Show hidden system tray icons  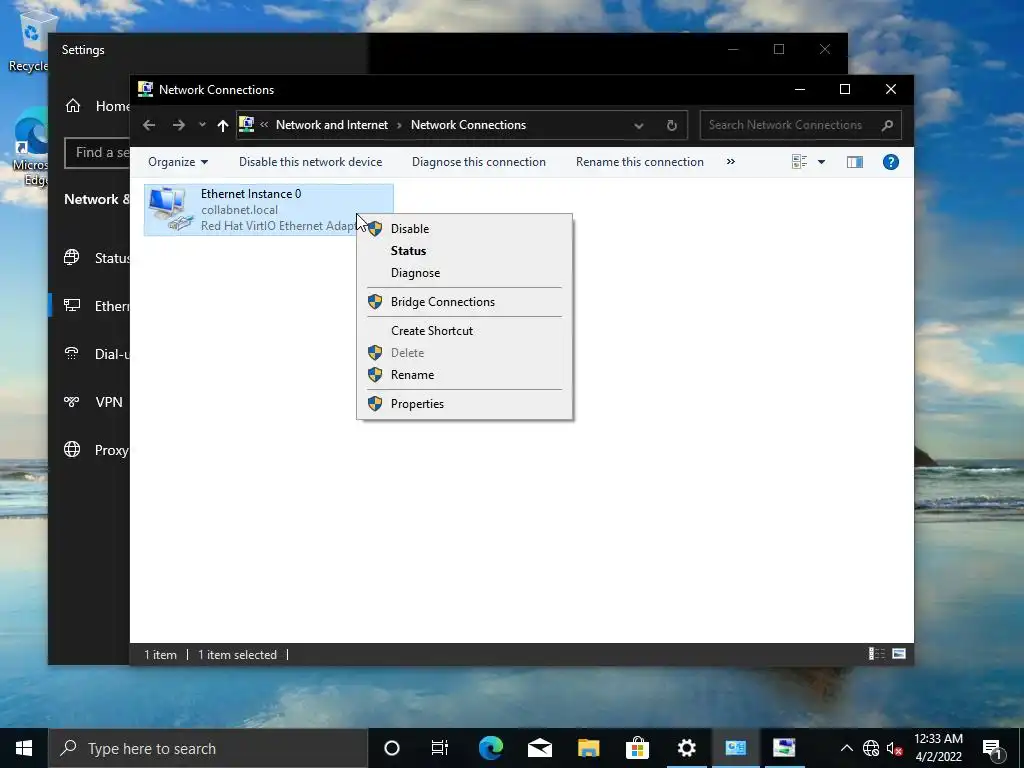[846, 748]
